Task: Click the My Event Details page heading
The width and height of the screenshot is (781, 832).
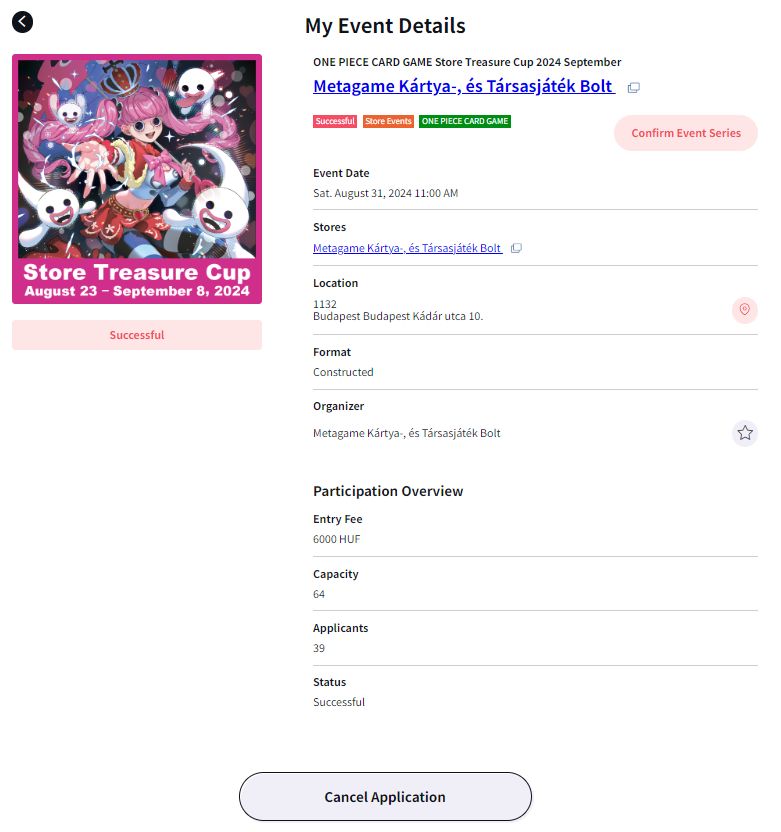Action: [x=385, y=26]
